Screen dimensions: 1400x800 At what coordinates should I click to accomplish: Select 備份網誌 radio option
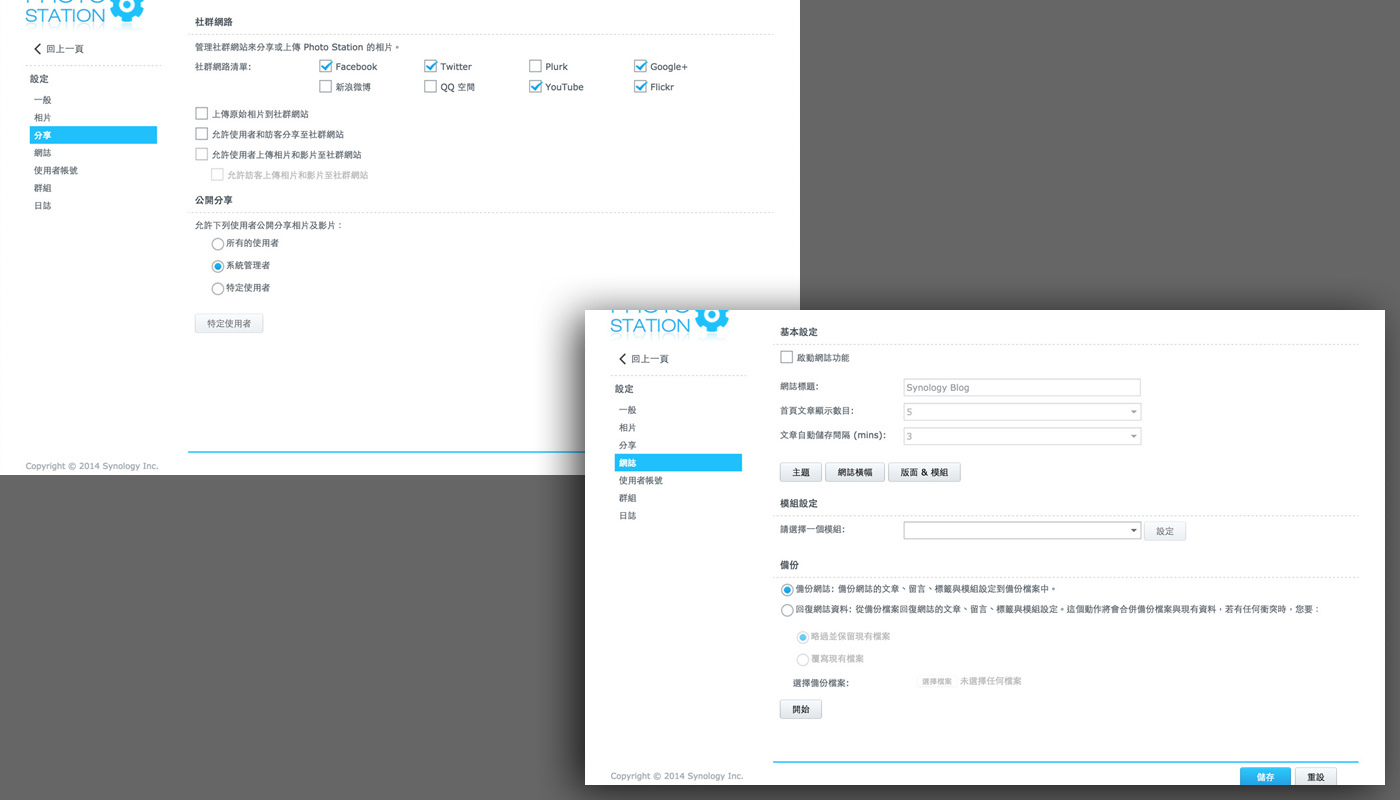point(787,590)
